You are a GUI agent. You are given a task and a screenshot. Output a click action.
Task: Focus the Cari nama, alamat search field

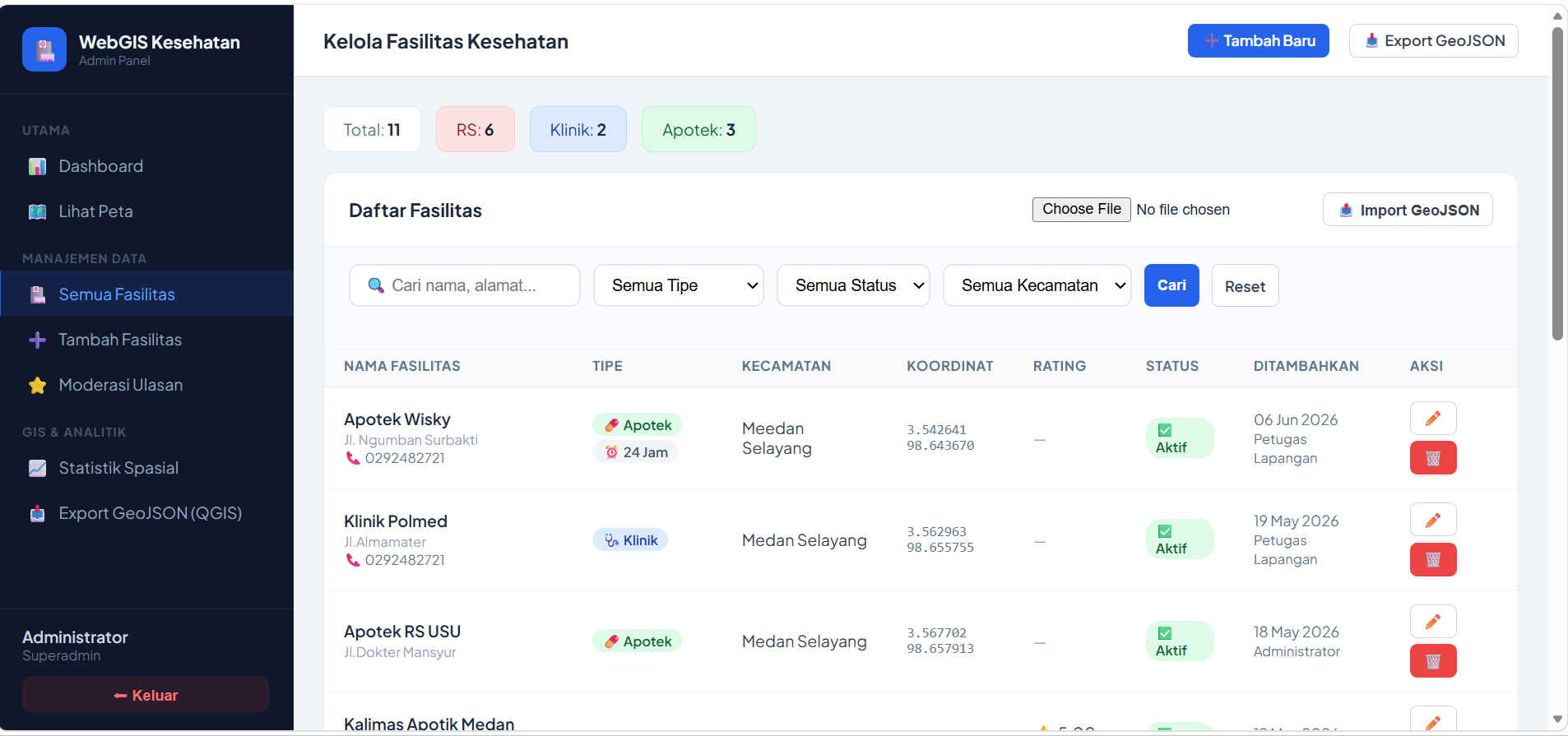465,285
